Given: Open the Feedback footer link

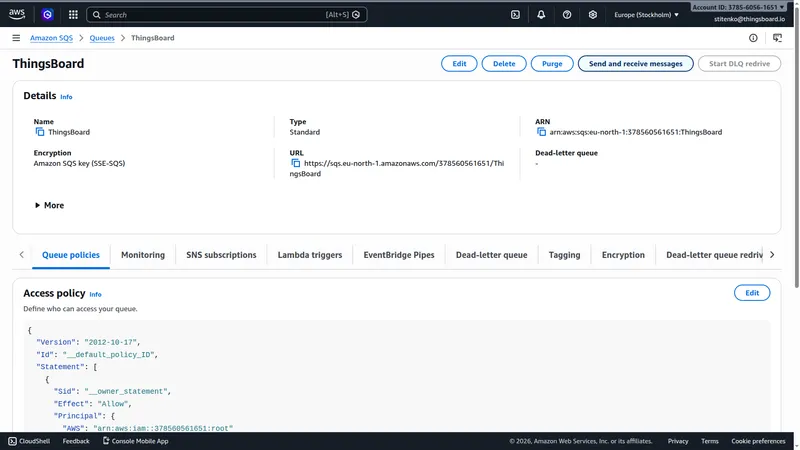Looking at the screenshot, I should point(76,441).
